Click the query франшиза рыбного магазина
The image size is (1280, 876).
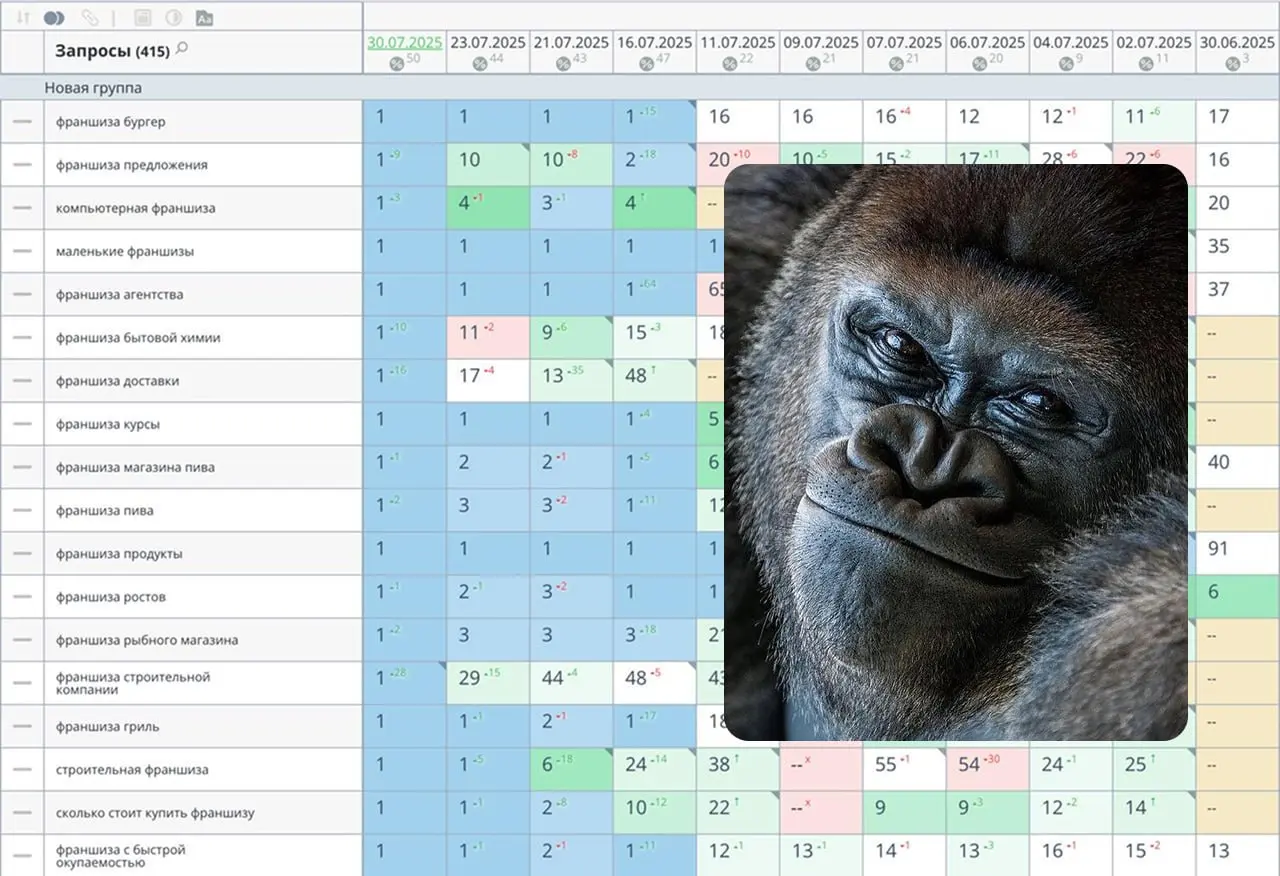[147, 640]
